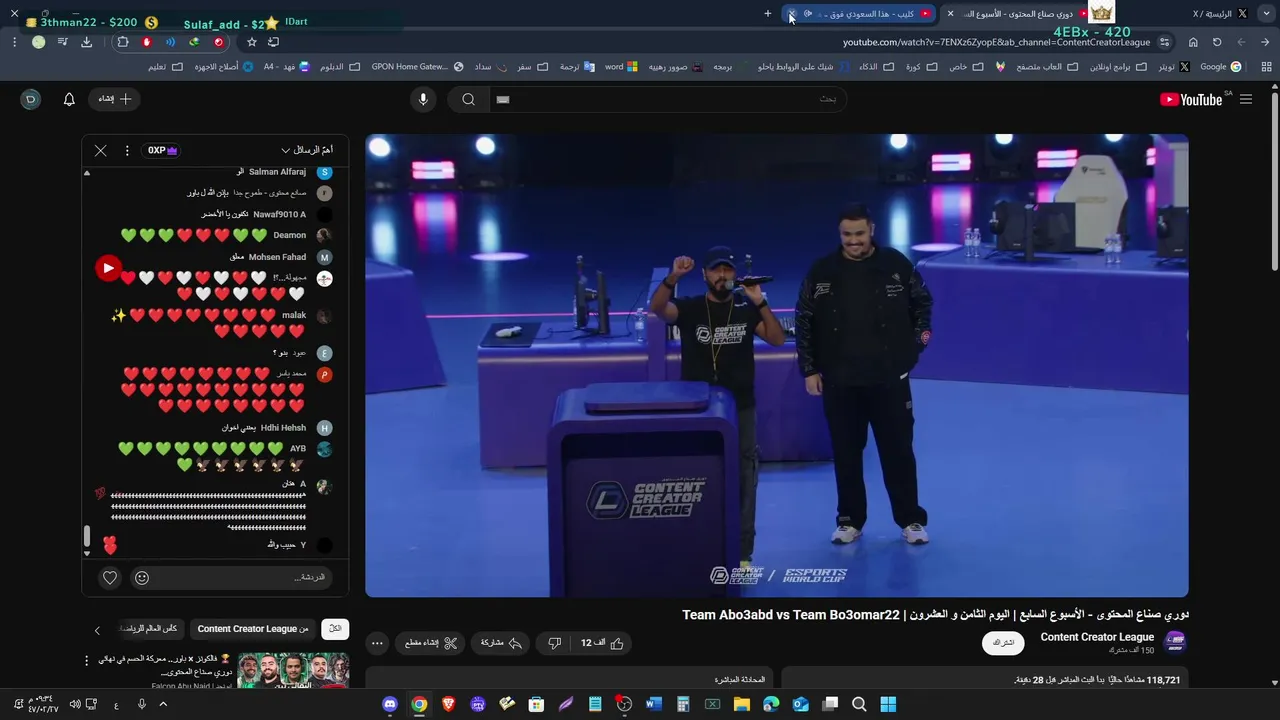The width and height of the screenshot is (1280, 720).
Task: Open the 'تعليم' bookmarks folder
Action: (165, 67)
